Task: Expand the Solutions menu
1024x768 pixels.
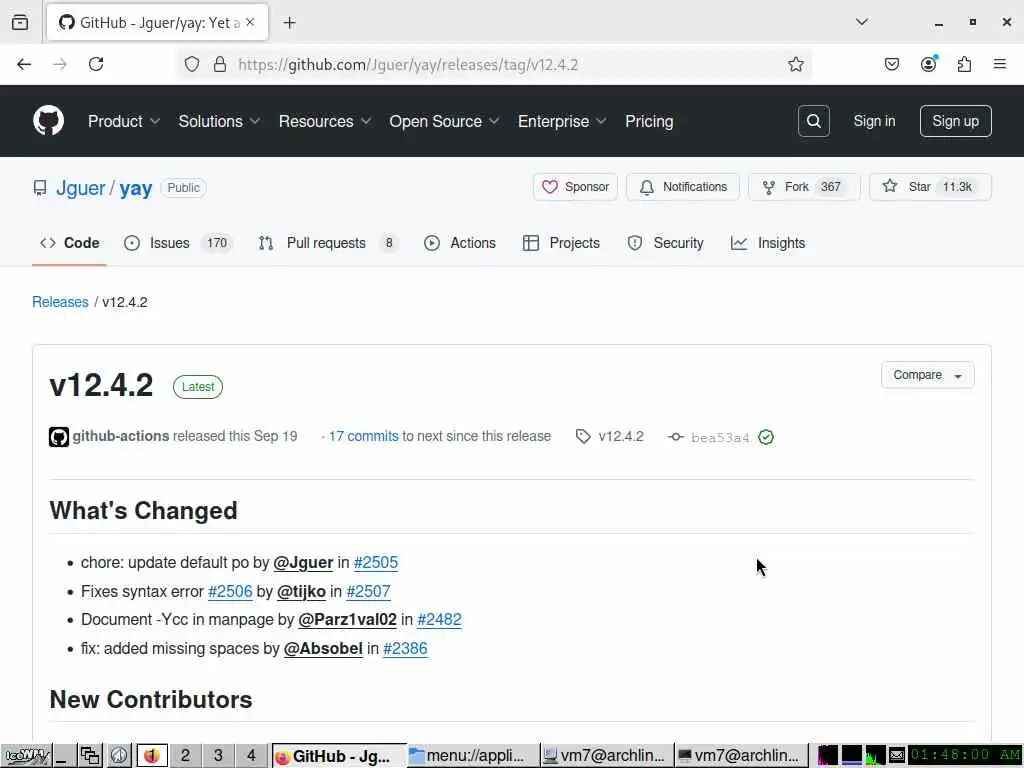Action: pyautogui.click(x=219, y=121)
